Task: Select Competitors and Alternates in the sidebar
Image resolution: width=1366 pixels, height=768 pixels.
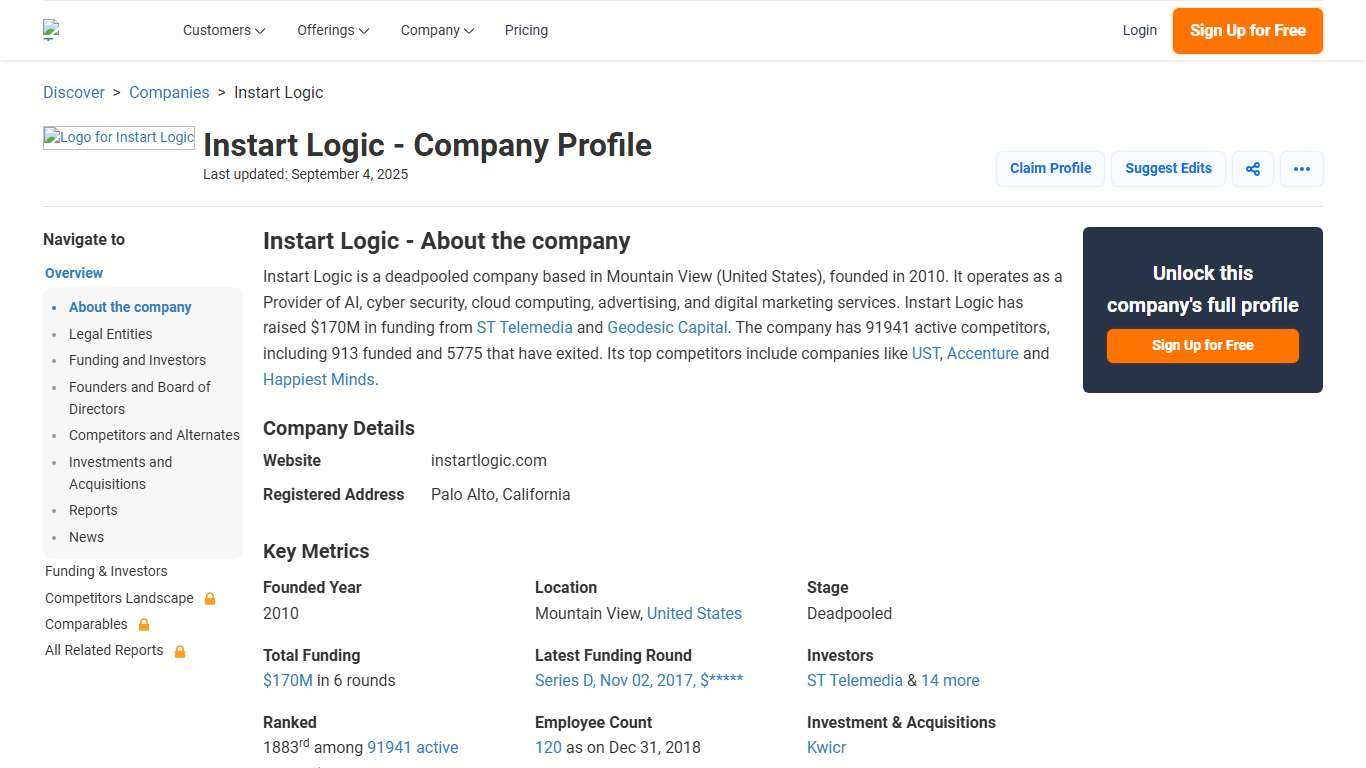Action: click(154, 435)
